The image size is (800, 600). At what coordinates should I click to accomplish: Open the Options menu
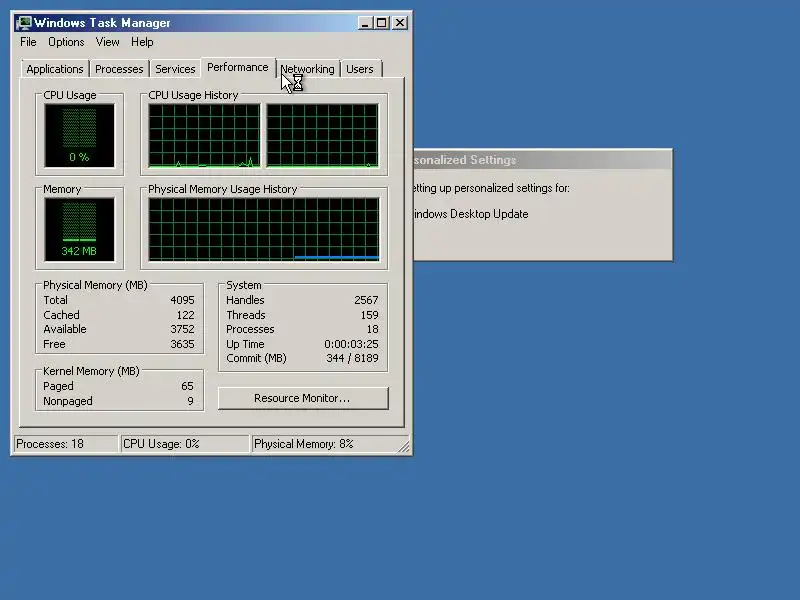66,42
